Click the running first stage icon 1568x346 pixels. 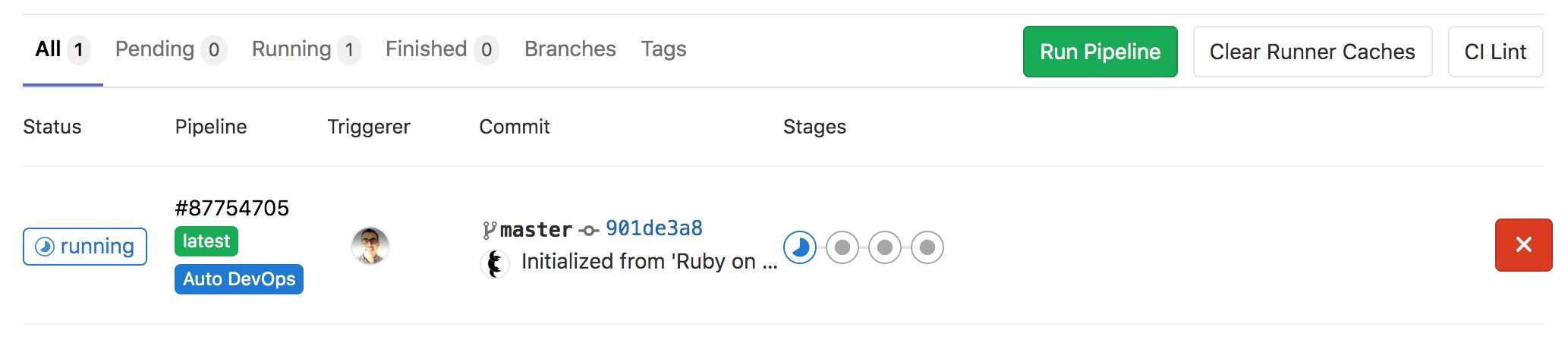pos(800,247)
